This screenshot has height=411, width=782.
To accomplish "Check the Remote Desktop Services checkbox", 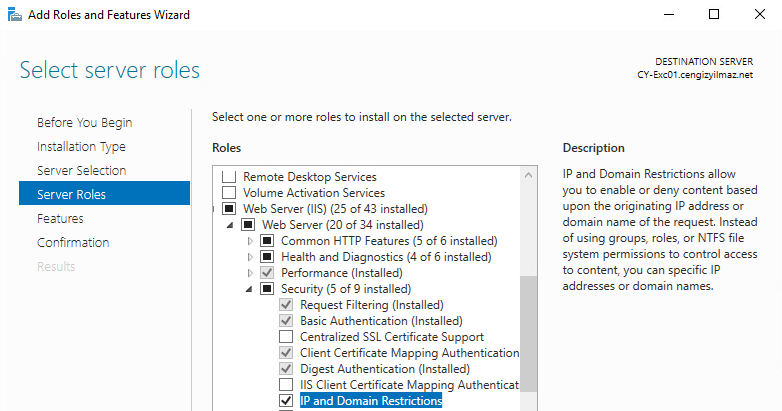I will tap(229, 177).
